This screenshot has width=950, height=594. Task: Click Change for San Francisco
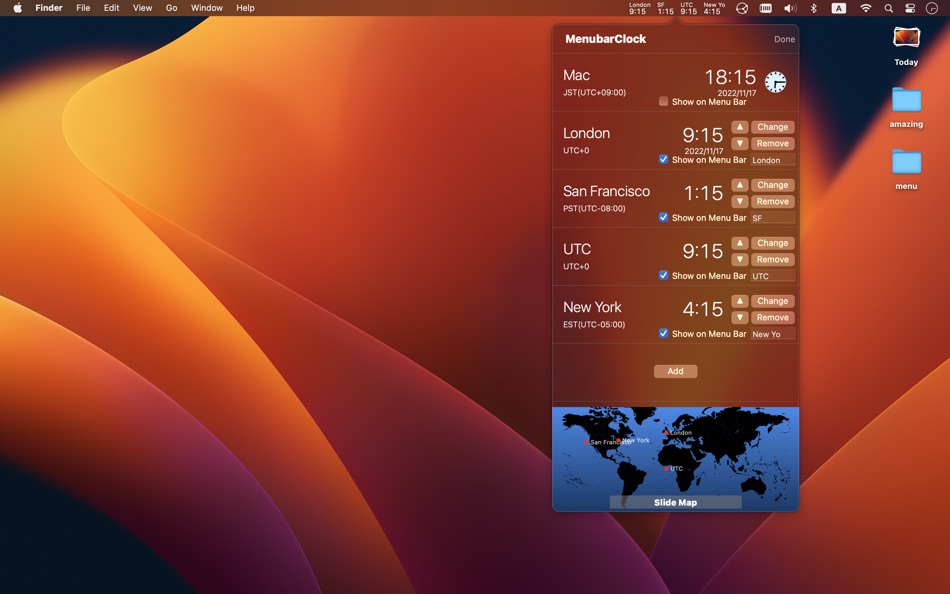pyautogui.click(x=772, y=185)
